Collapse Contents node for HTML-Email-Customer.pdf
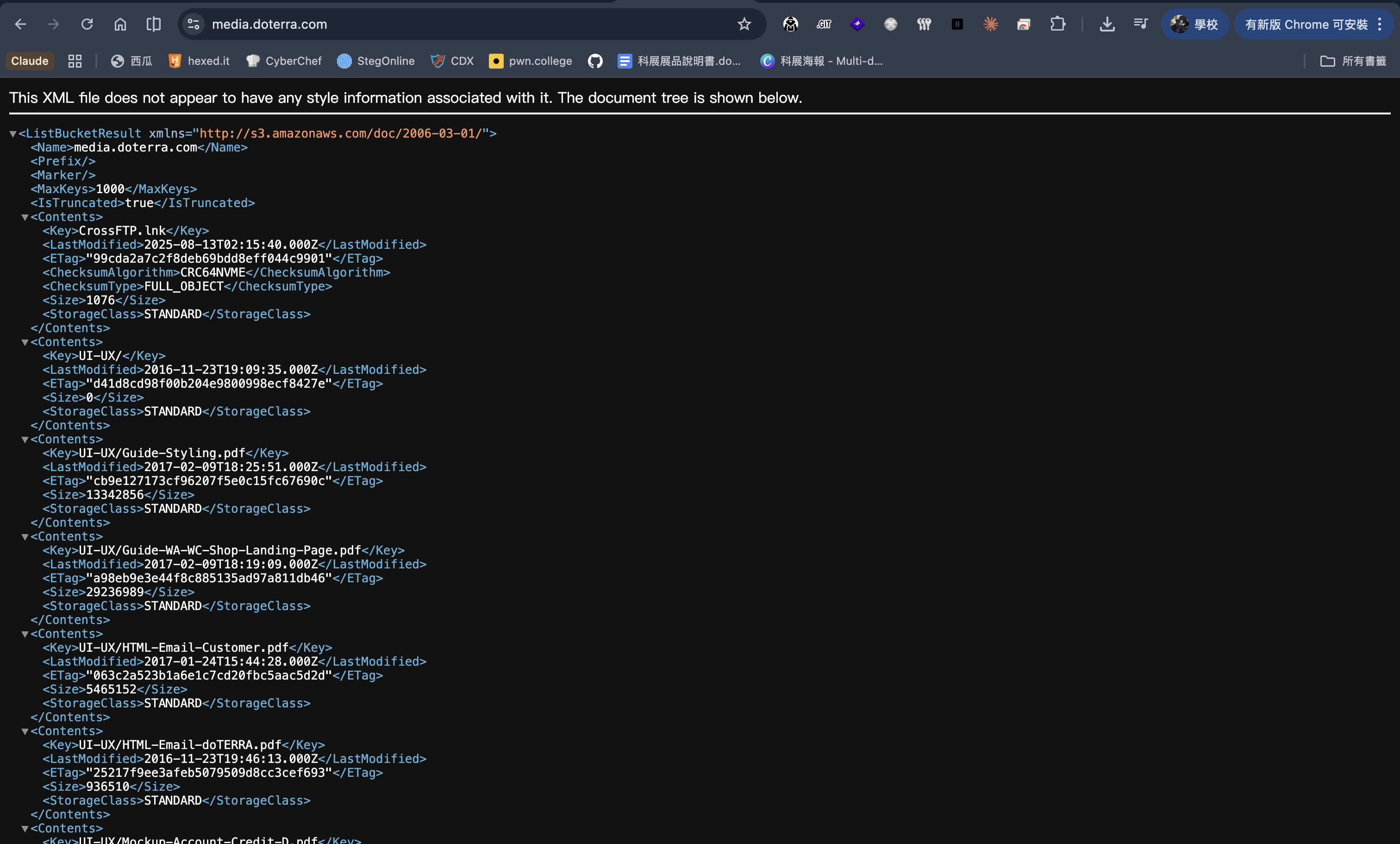The image size is (1400, 844). point(25,634)
